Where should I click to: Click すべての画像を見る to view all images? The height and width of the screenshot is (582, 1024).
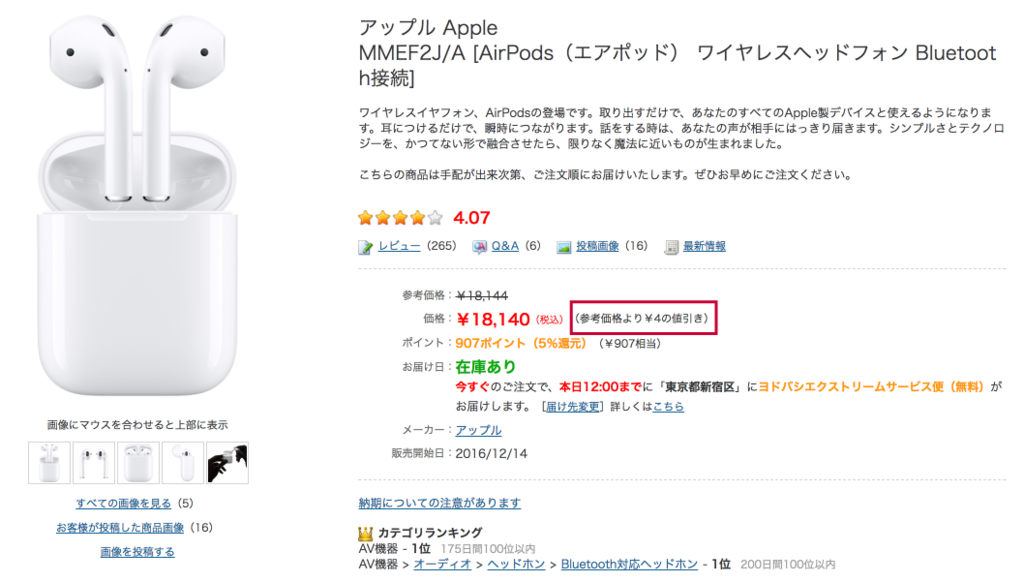coord(123,503)
